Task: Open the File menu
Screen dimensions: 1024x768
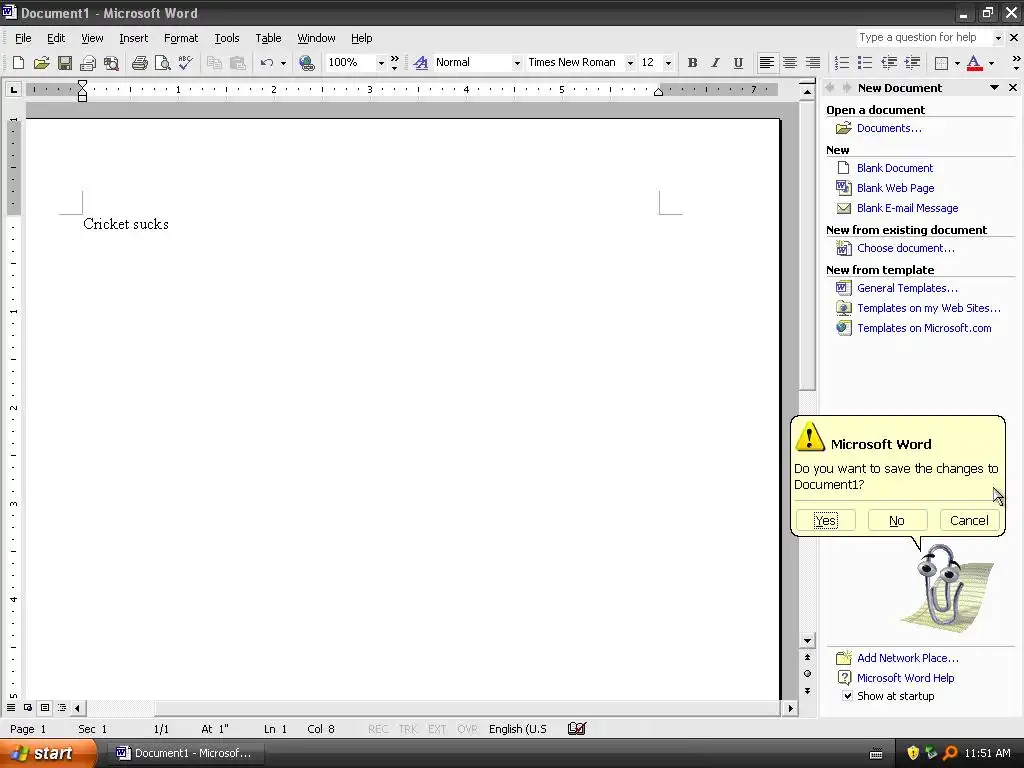Action: (23, 38)
